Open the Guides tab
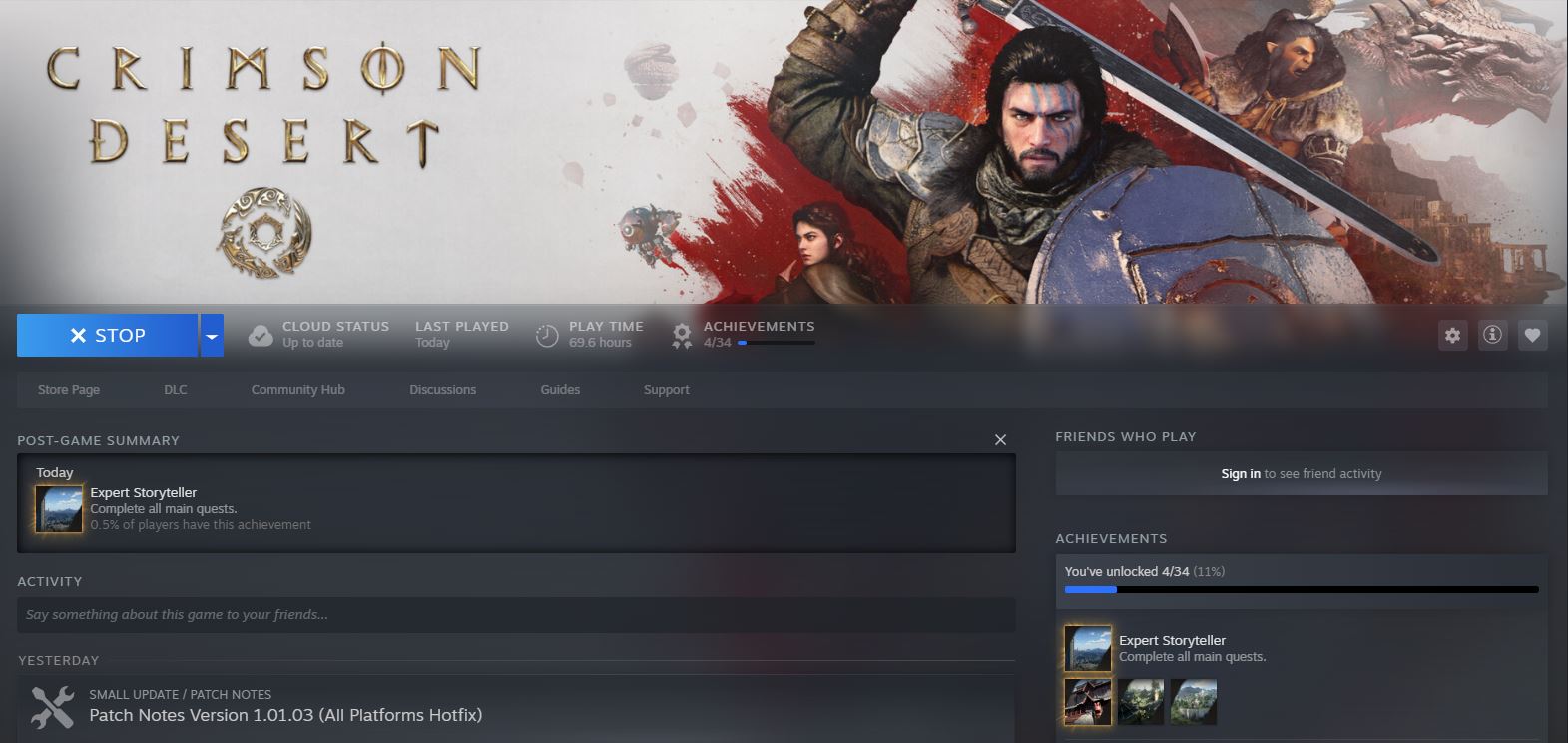Screen dimensions: 1568x743 point(560,389)
